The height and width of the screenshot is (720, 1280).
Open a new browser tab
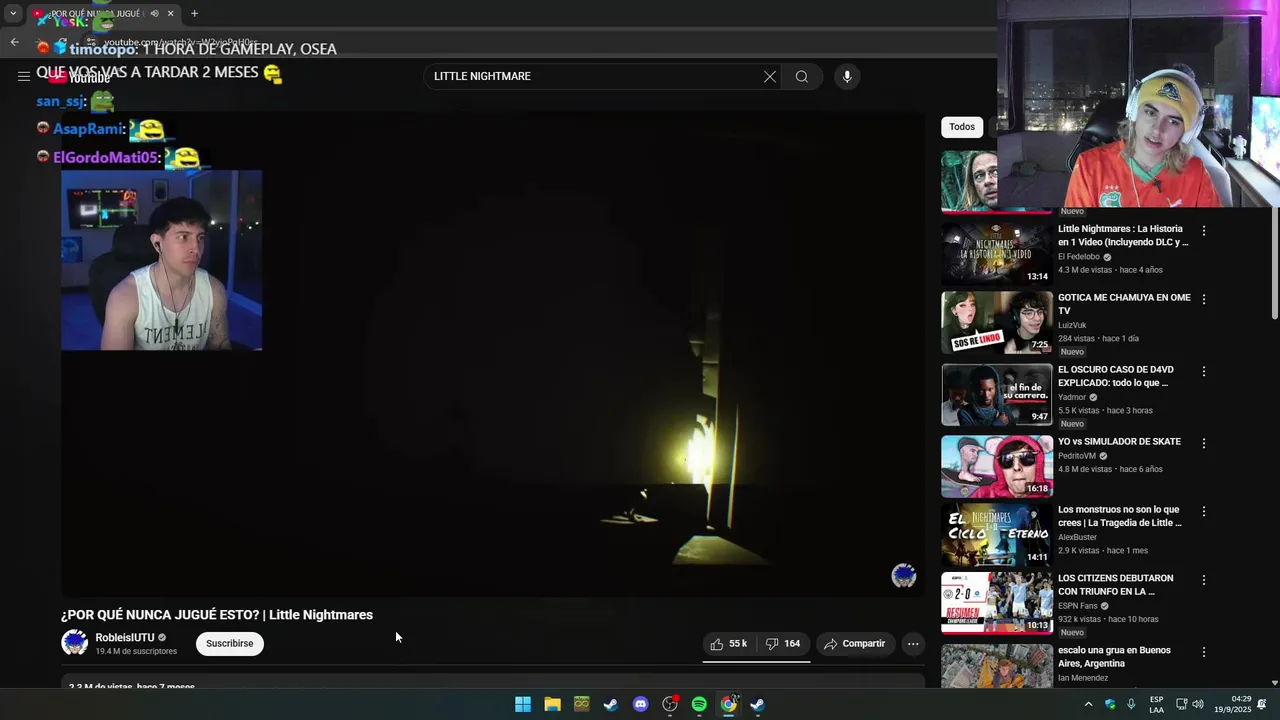(x=194, y=14)
